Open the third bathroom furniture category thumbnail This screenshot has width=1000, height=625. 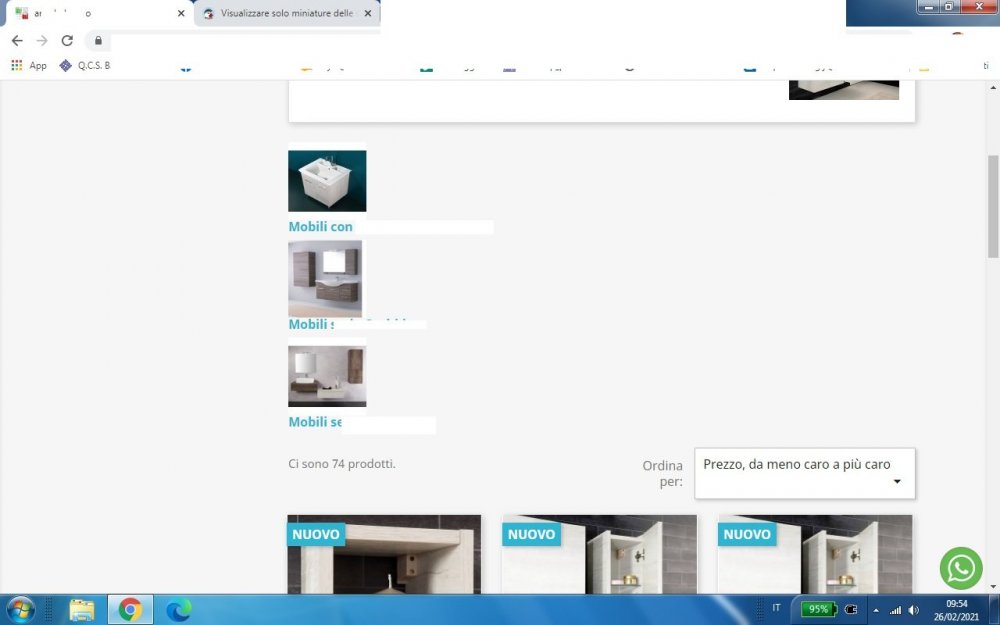(x=327, y=376)
